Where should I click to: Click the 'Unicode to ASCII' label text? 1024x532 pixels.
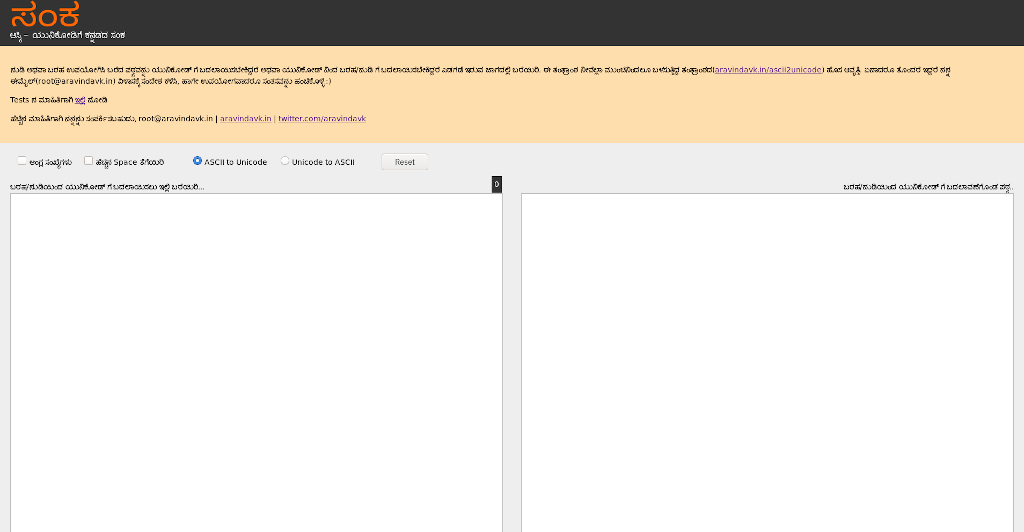pyautogui.click(x=323, y=161)
